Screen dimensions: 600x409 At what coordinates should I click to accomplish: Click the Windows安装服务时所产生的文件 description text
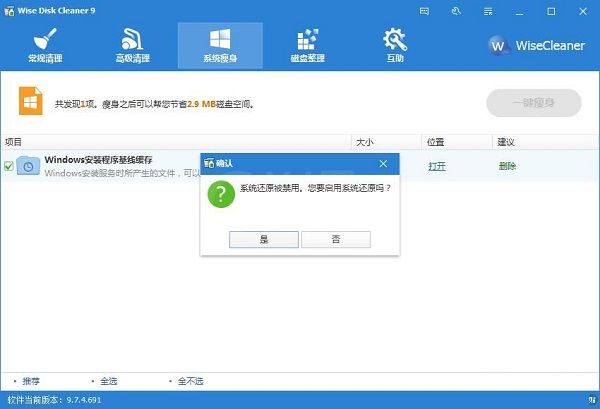(122, 173)
